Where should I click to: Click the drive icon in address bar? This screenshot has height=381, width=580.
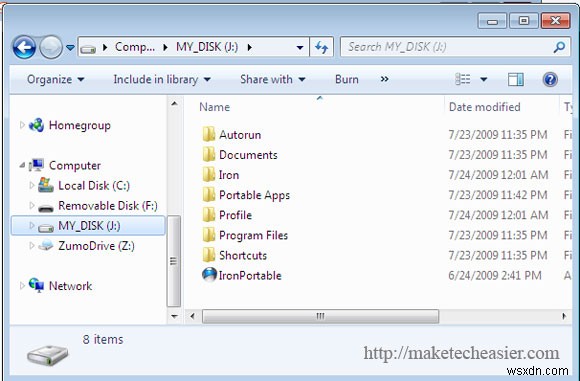pyautogui.click(x=88, y=48)
